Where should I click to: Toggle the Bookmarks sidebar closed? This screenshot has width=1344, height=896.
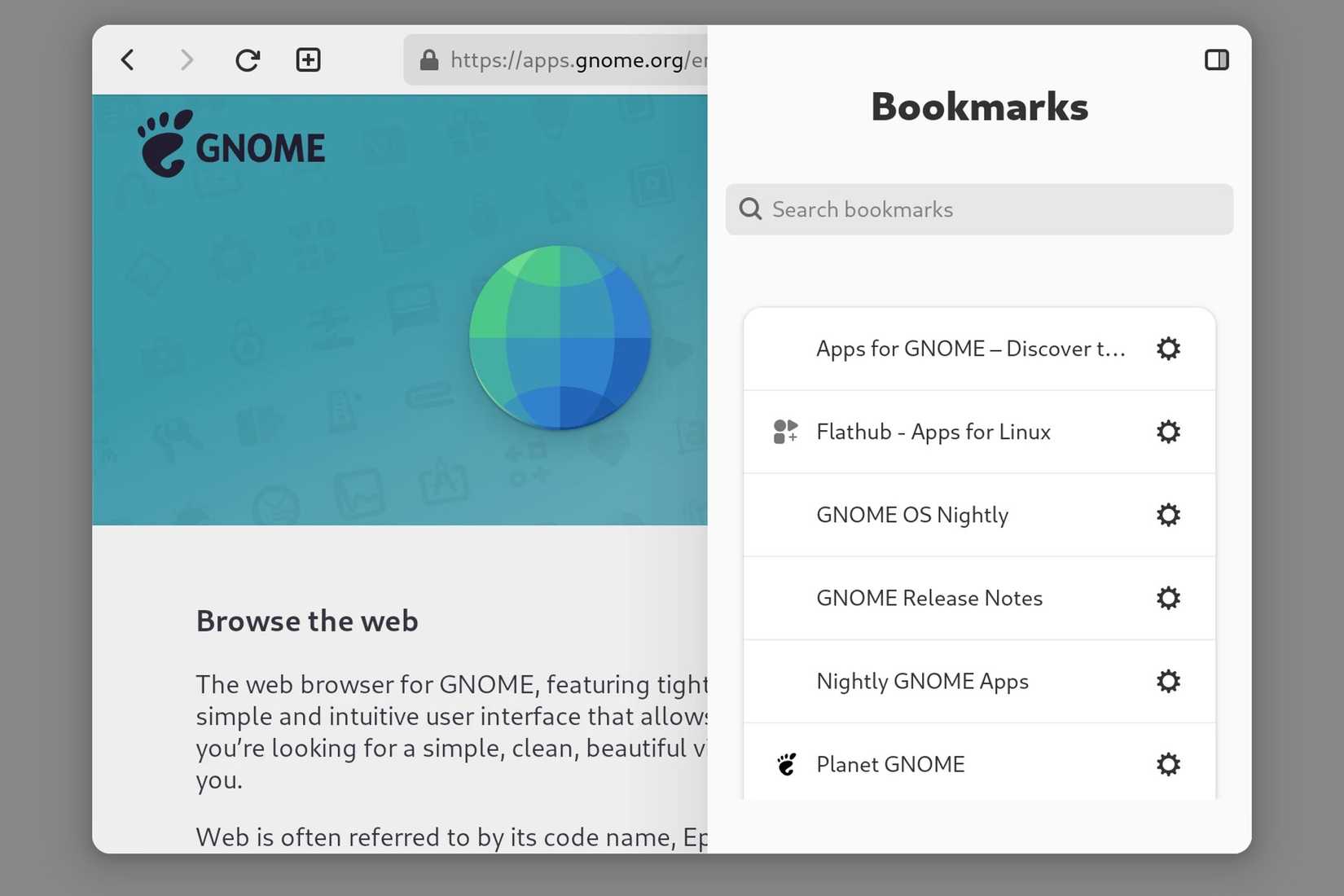point(1216,59)
